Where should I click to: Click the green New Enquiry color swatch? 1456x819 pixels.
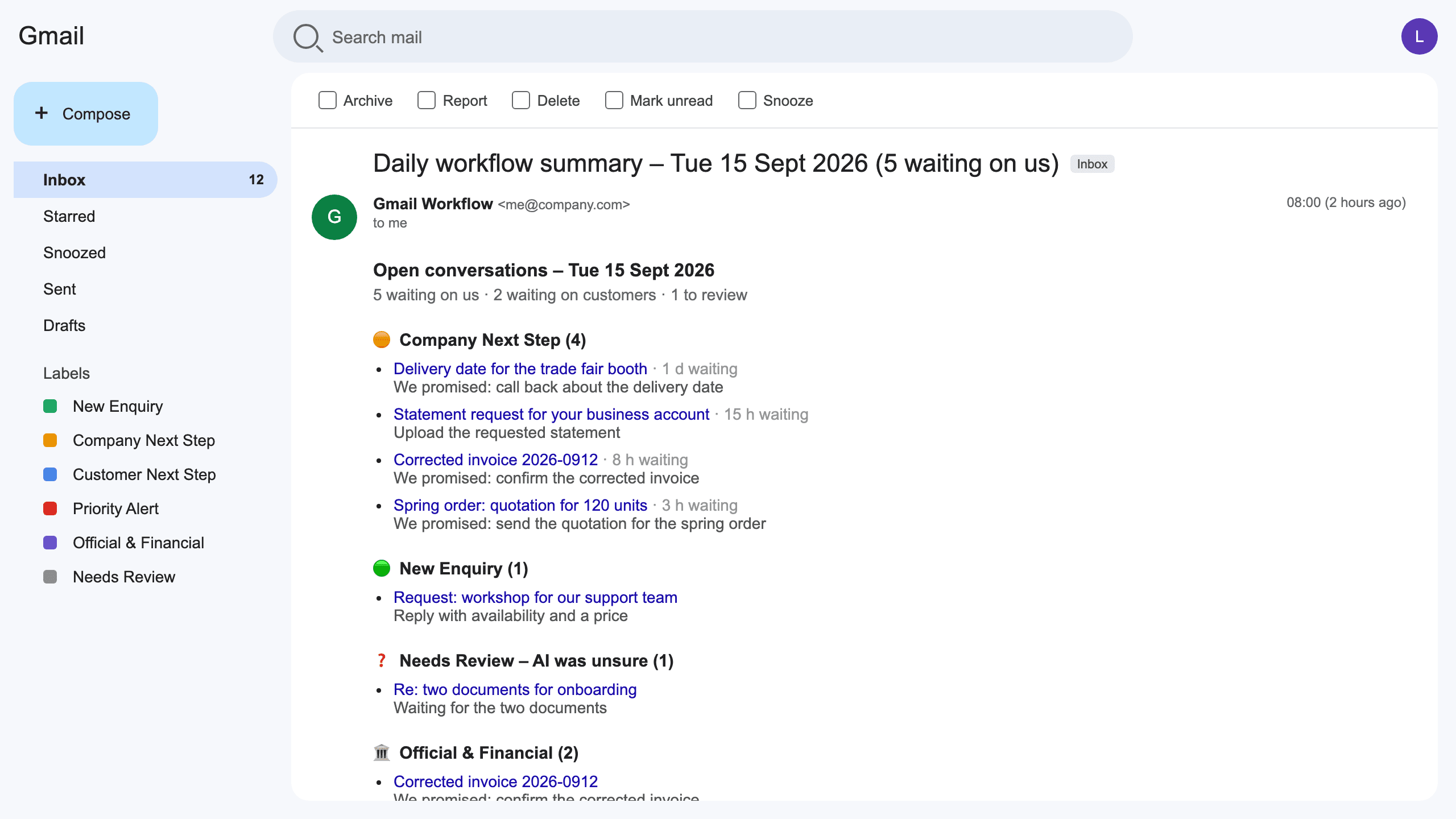coord(50,406)
